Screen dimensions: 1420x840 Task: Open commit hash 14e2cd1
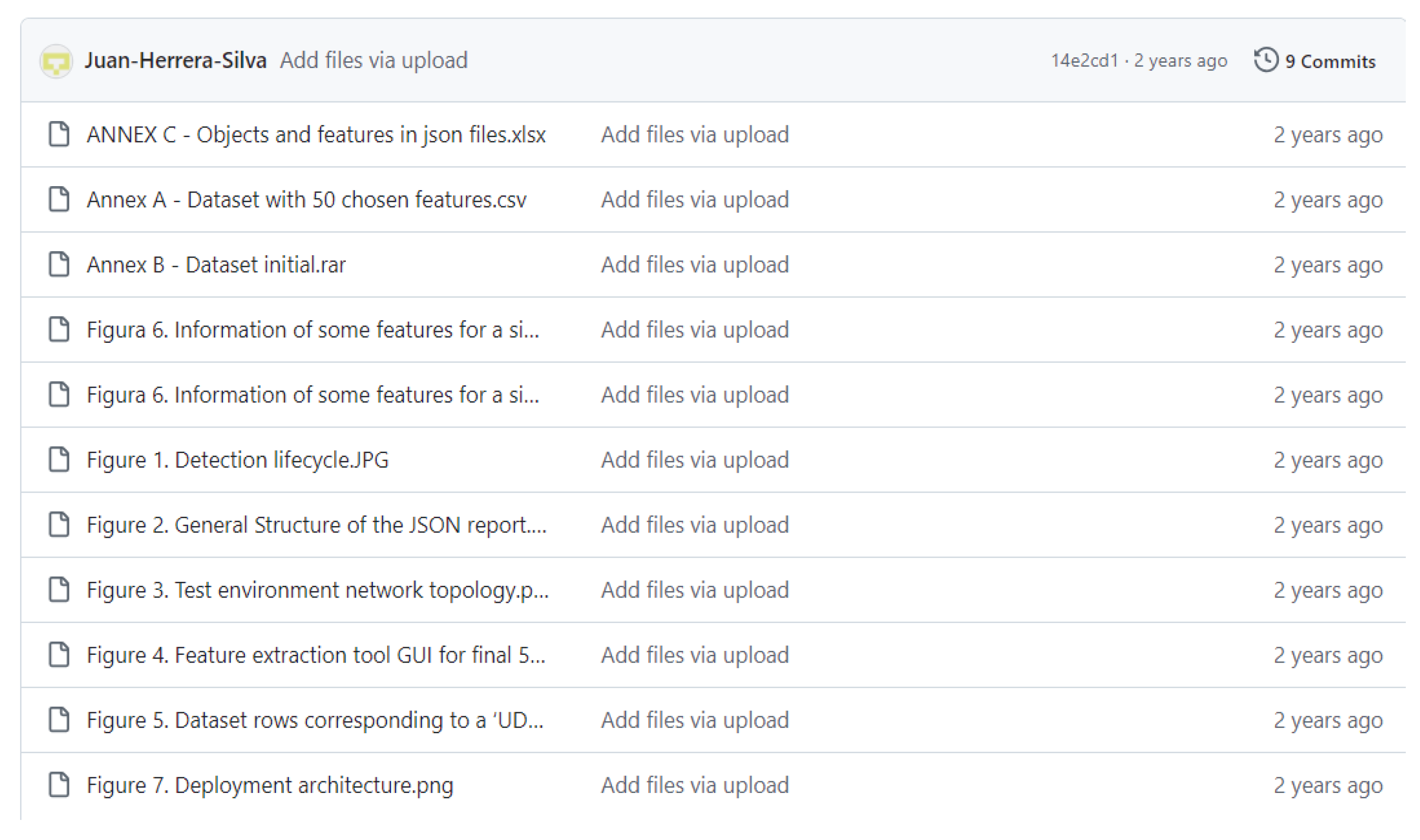[x=1084, y=61]
